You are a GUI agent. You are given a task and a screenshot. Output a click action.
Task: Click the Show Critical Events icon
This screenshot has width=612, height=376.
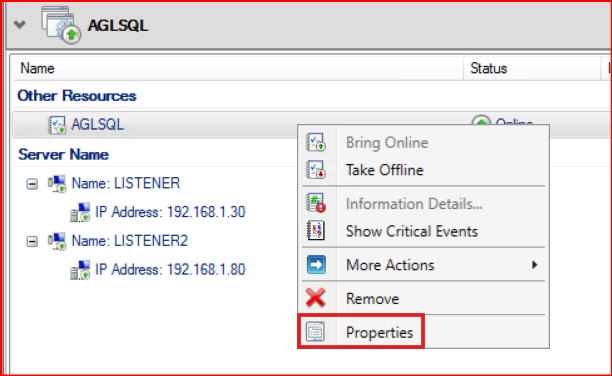click(316, 231)
